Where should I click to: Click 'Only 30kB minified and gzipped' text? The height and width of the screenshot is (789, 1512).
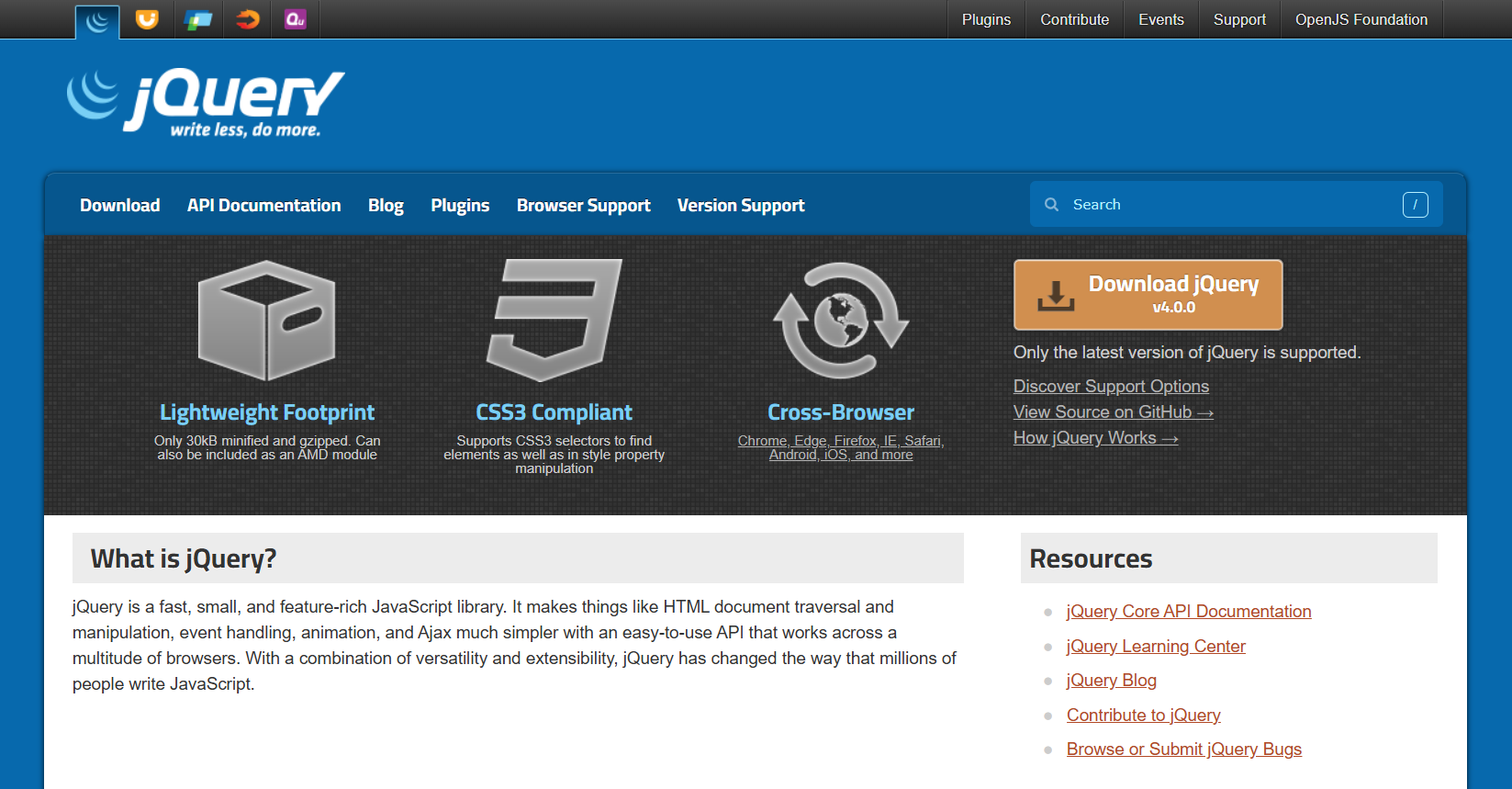pos(267,447)
